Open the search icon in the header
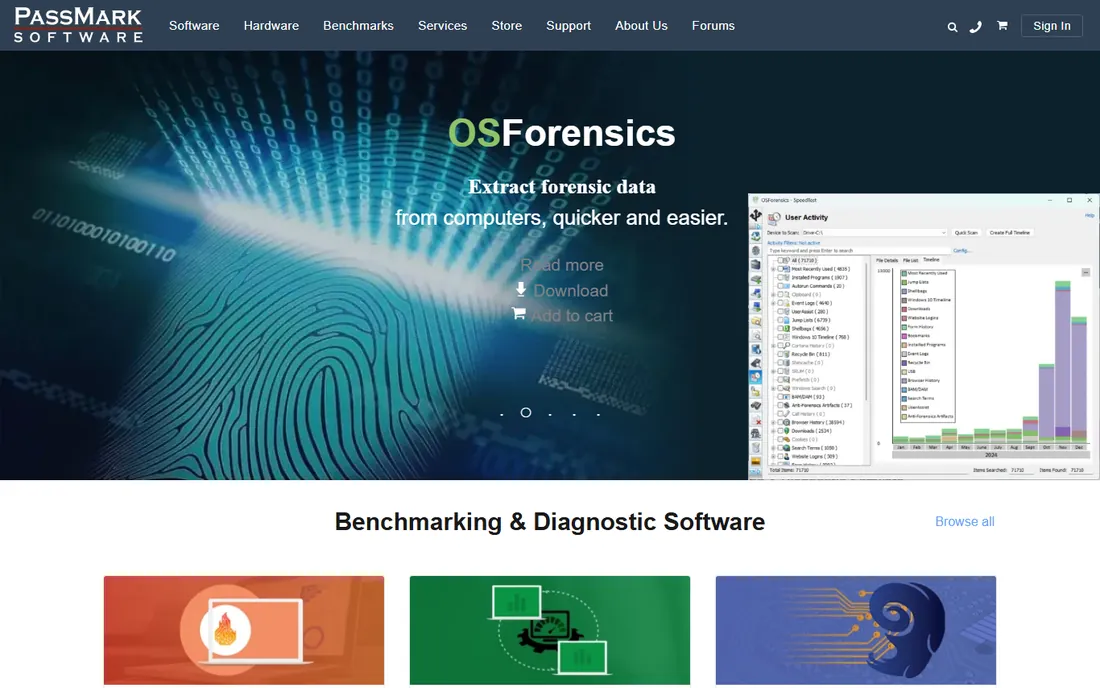 pyautogui.click(x=952, y=27)
